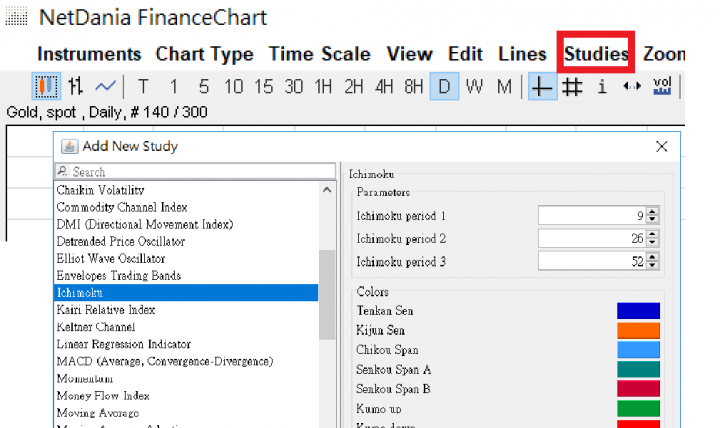Select the candlestick chart type icon
Viewport: 720px width, 428px height.
[x=45, y=86]
